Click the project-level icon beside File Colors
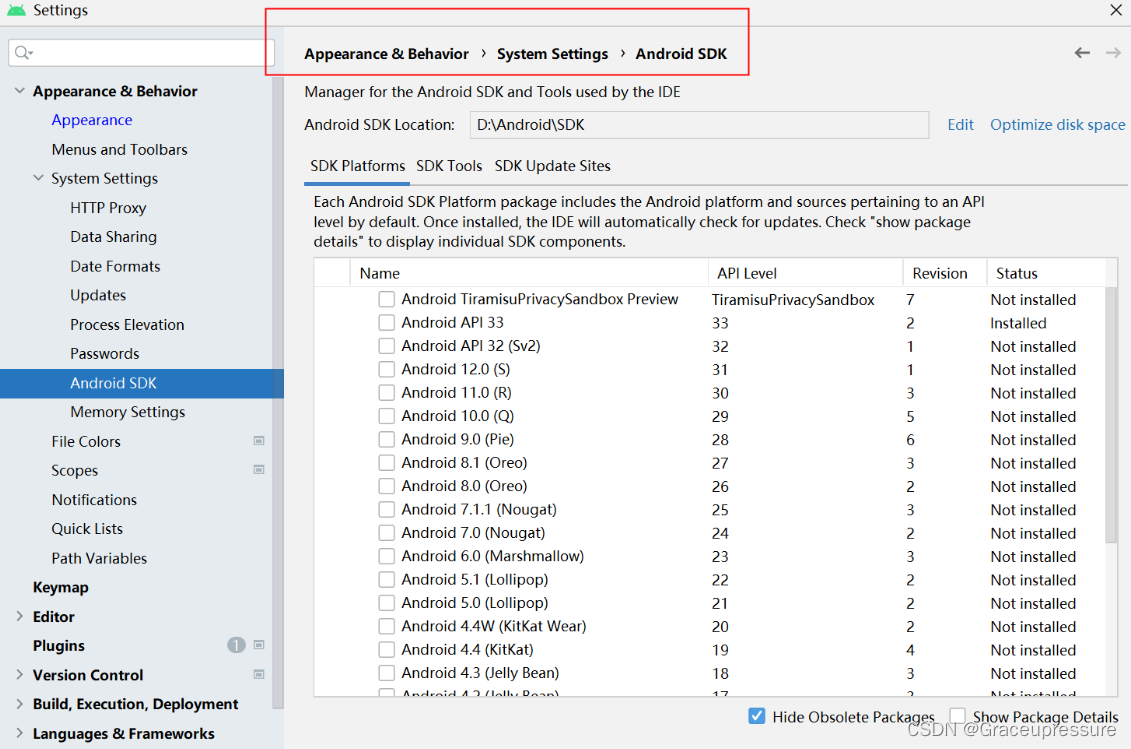1131x749 pixels. tap(259, 441)
